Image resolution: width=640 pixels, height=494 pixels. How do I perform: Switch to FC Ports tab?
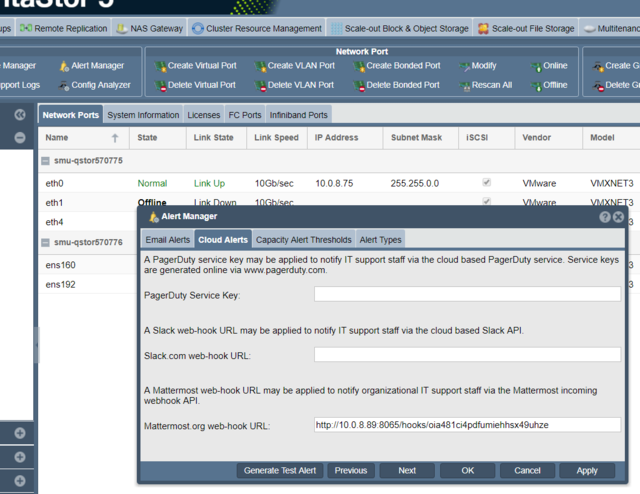pos(245,115)
